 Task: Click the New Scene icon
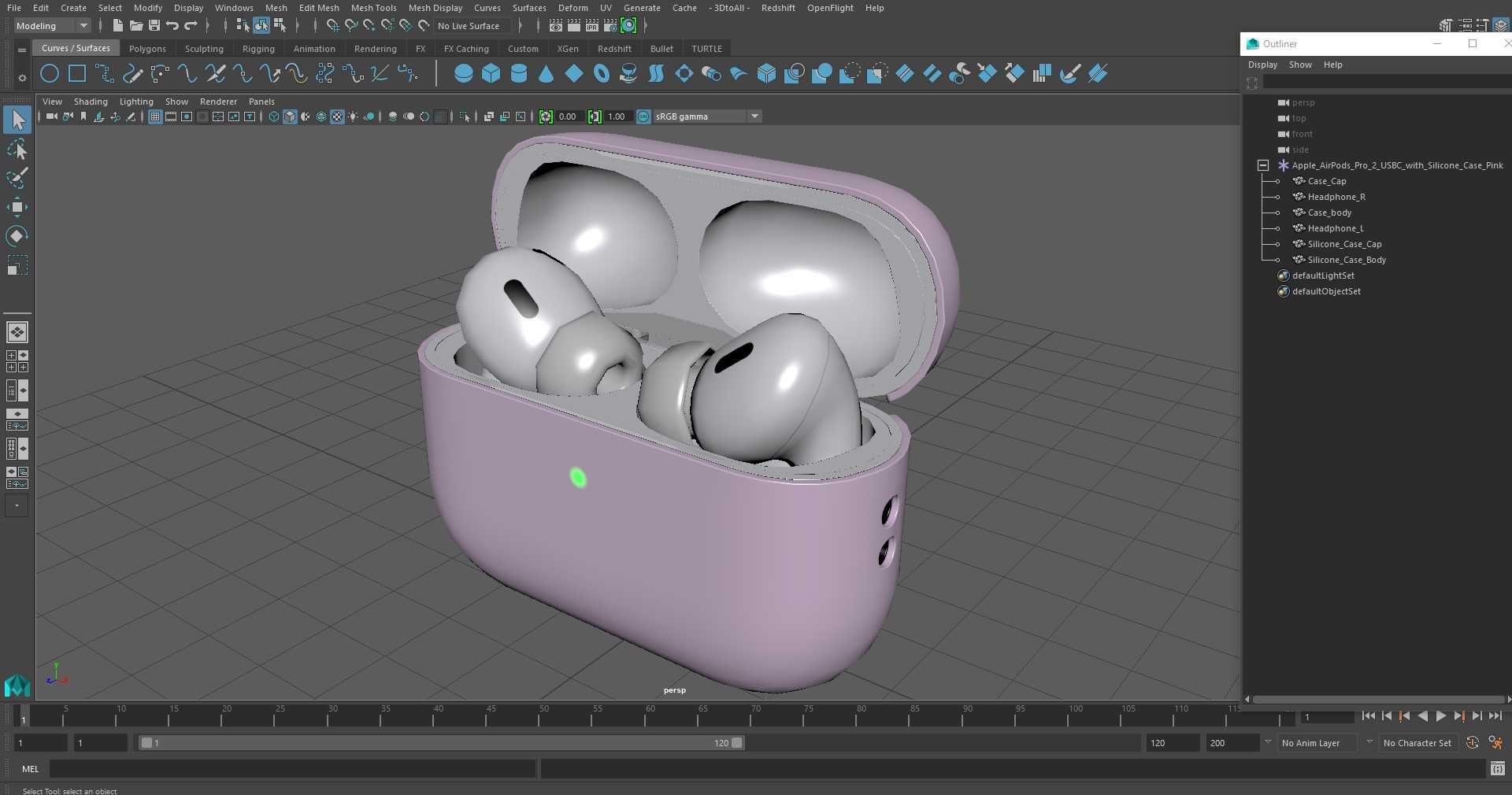(117, 26)
